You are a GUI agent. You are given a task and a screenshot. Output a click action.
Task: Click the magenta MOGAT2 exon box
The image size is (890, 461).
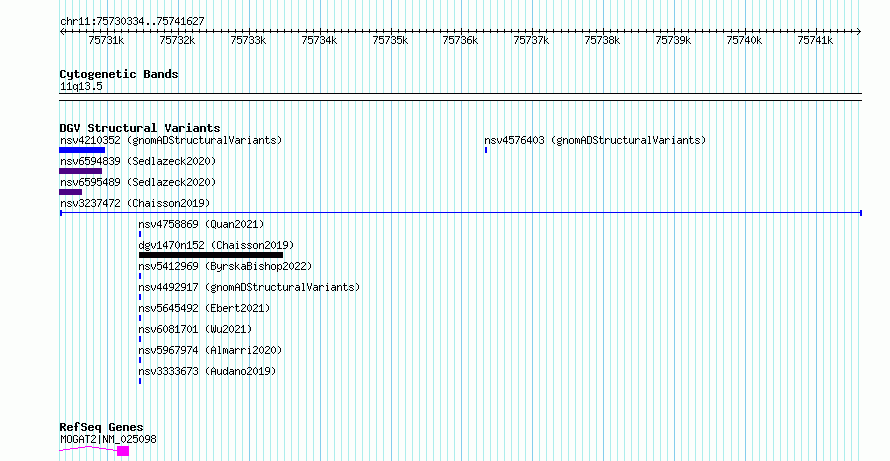(123, 451)
